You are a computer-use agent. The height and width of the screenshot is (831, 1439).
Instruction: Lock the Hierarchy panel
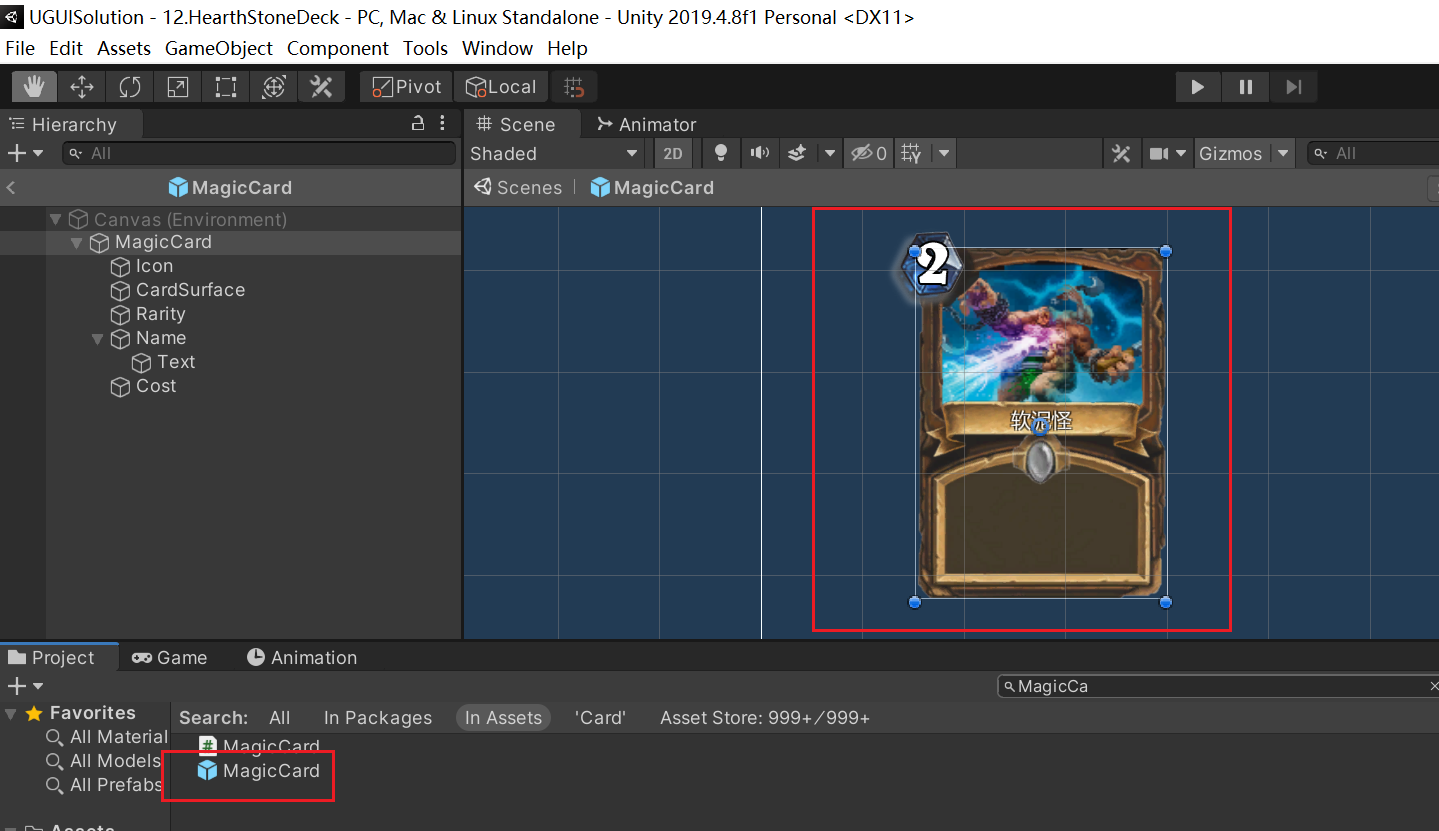tap(419, 124)
